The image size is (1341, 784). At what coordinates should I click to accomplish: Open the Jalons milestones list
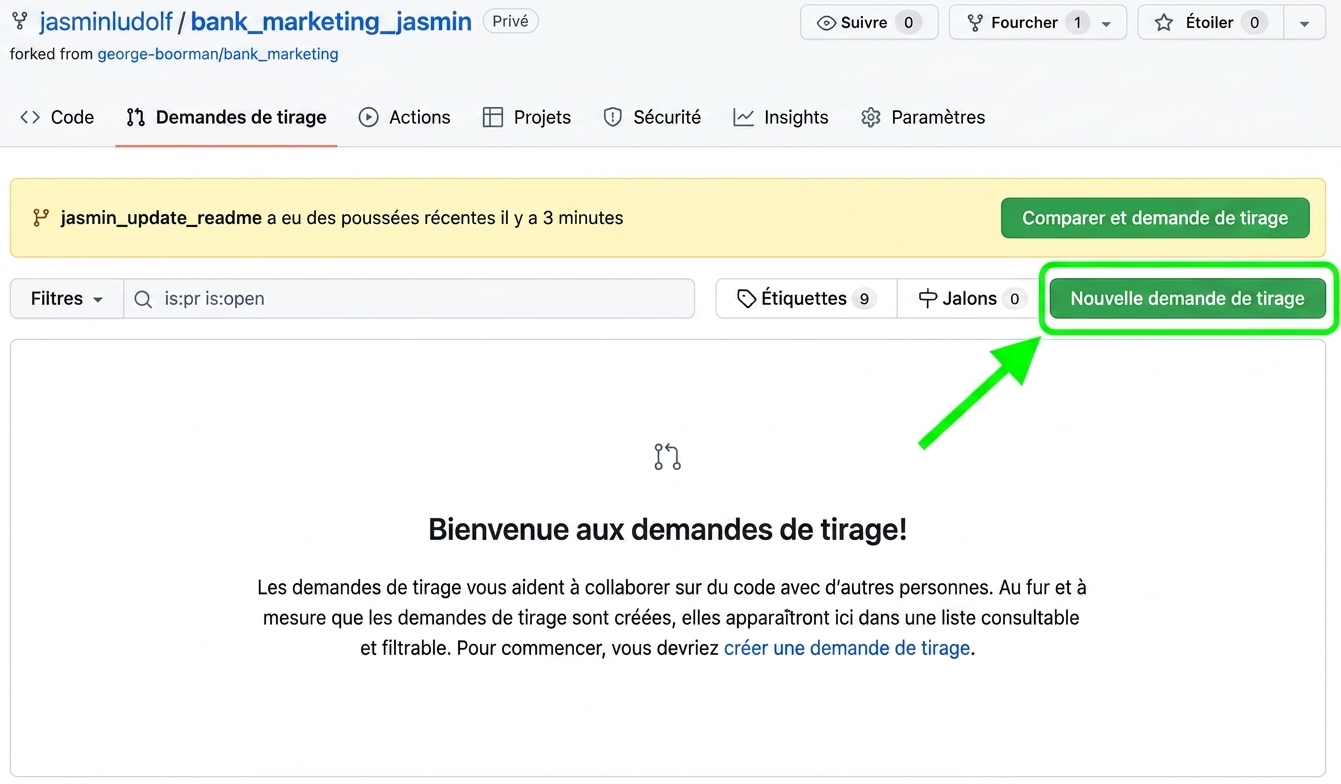[x=971, y=299]
